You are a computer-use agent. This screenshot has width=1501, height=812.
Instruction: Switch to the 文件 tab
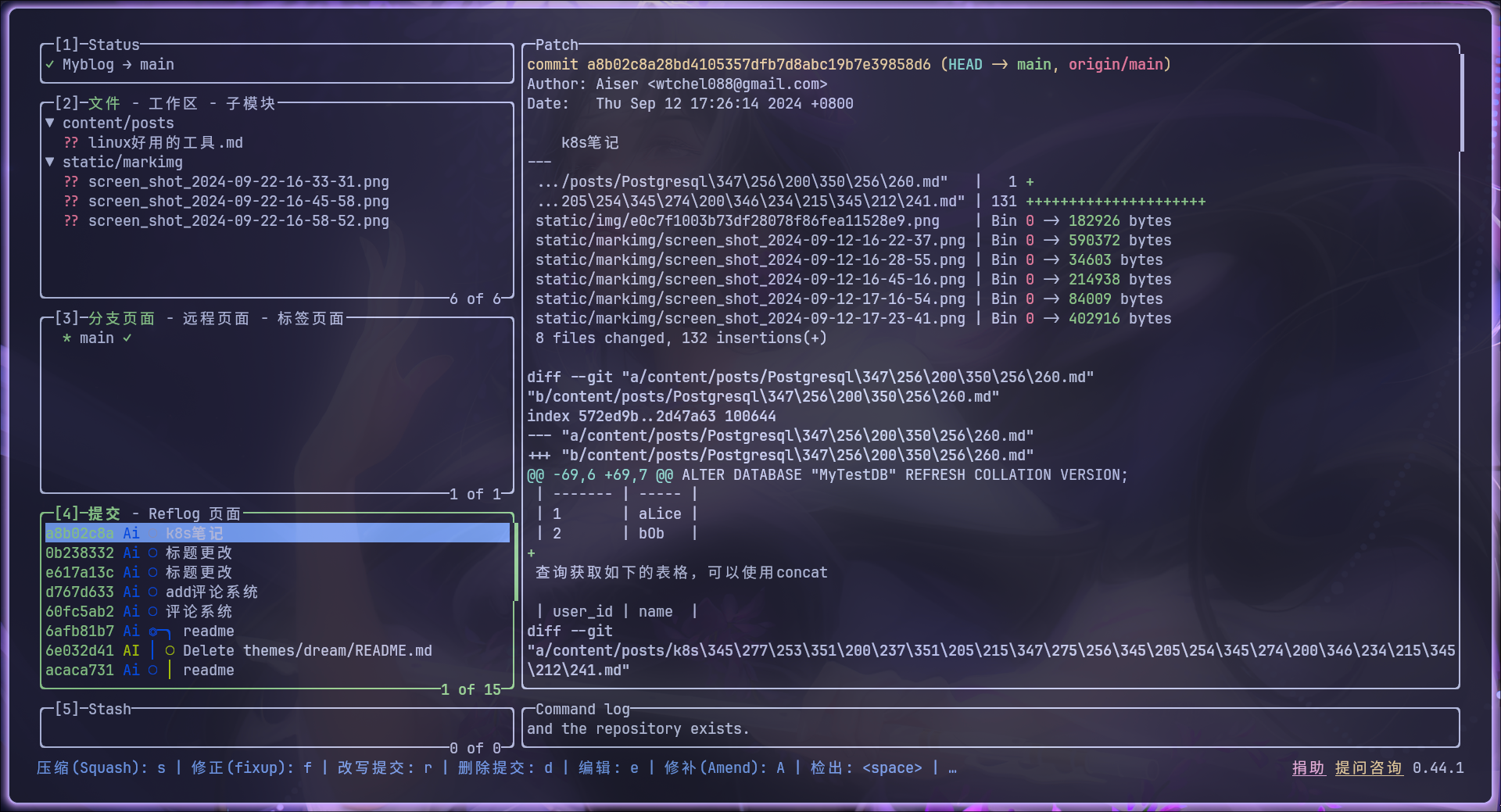click(x=104, y=103)
